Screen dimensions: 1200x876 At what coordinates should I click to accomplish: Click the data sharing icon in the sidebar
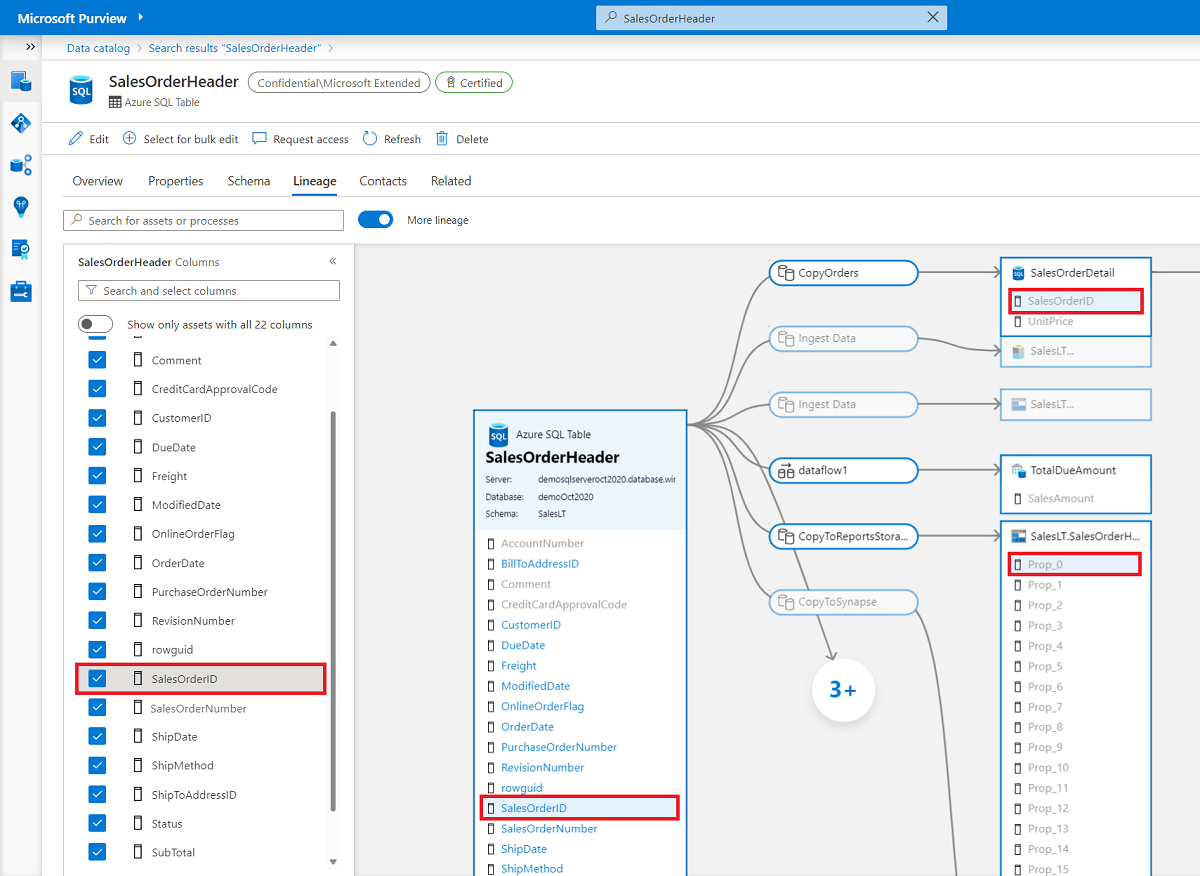click(20, 165)
